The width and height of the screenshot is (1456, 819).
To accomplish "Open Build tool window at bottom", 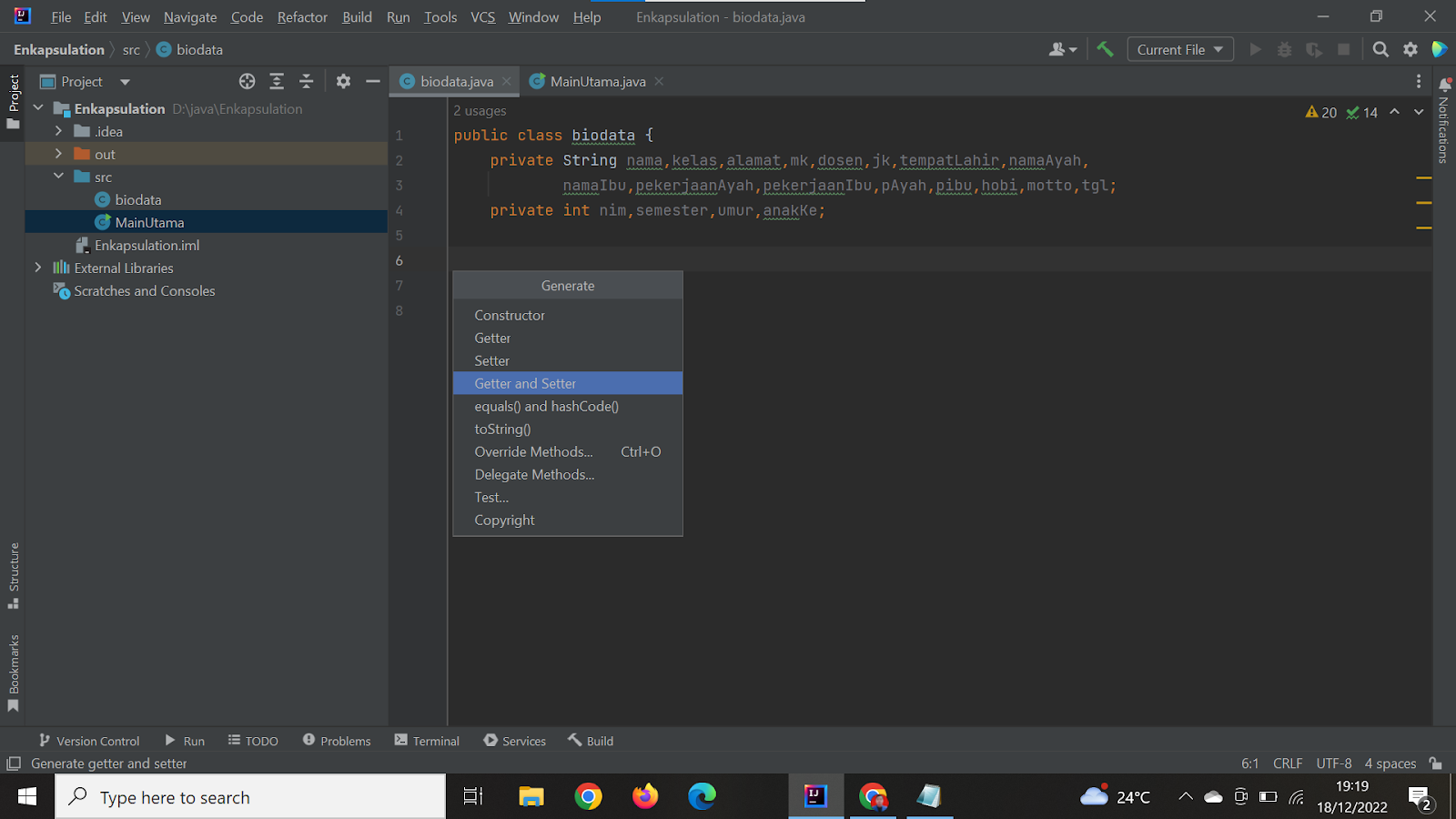I will (591, 741).
